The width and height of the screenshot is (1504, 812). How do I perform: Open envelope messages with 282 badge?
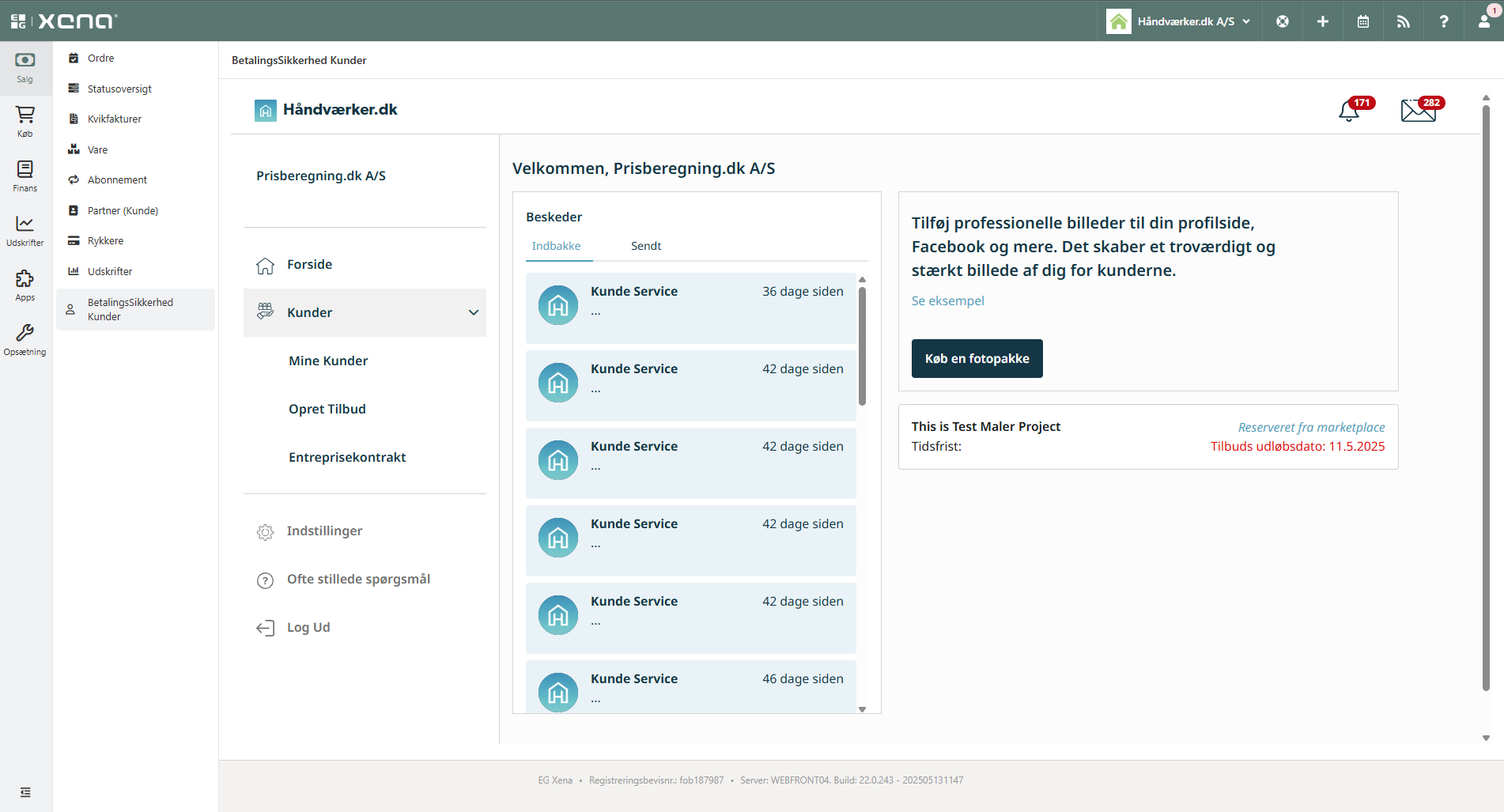(x=1419, y=111)
